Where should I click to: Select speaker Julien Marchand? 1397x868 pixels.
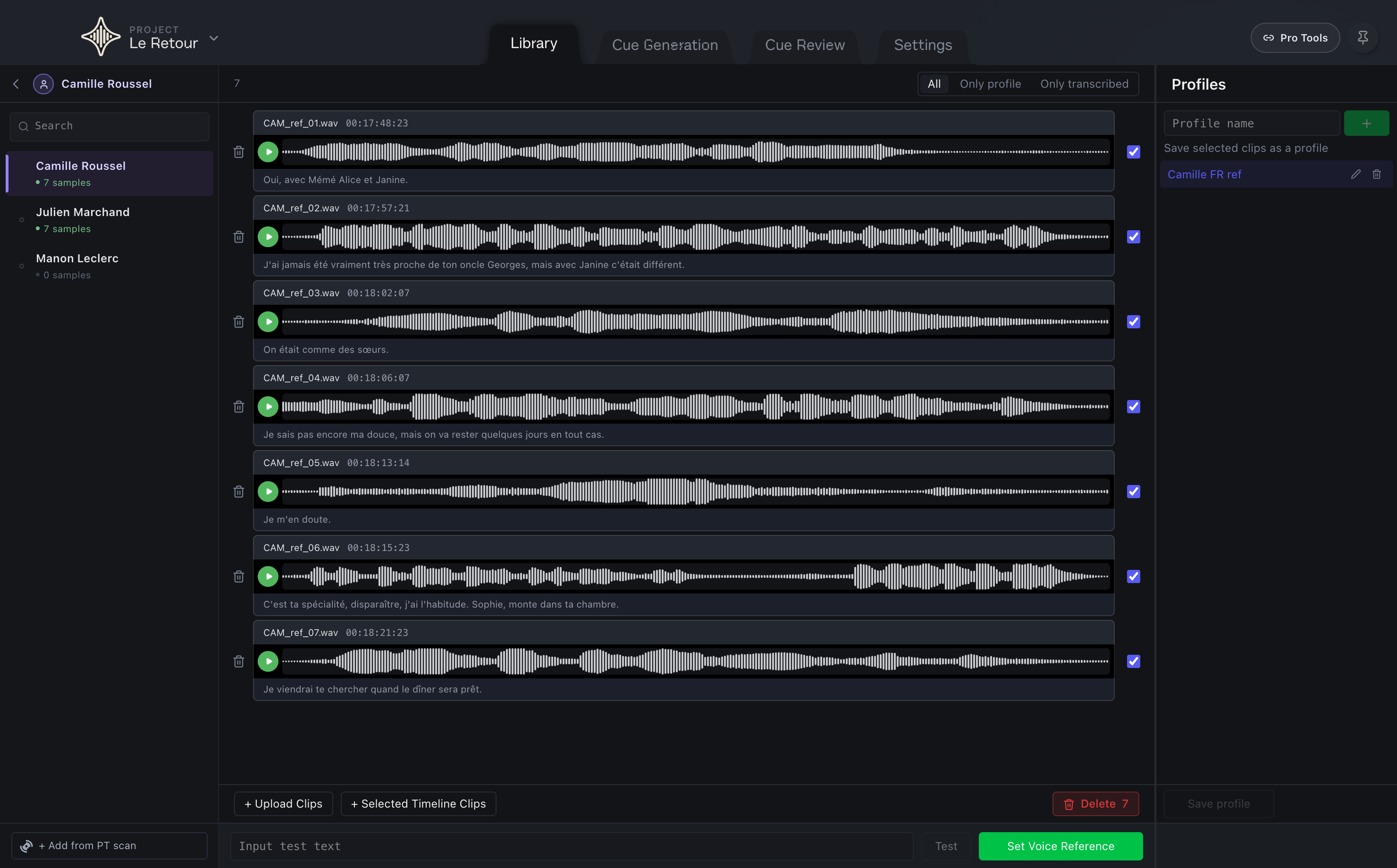109,220
